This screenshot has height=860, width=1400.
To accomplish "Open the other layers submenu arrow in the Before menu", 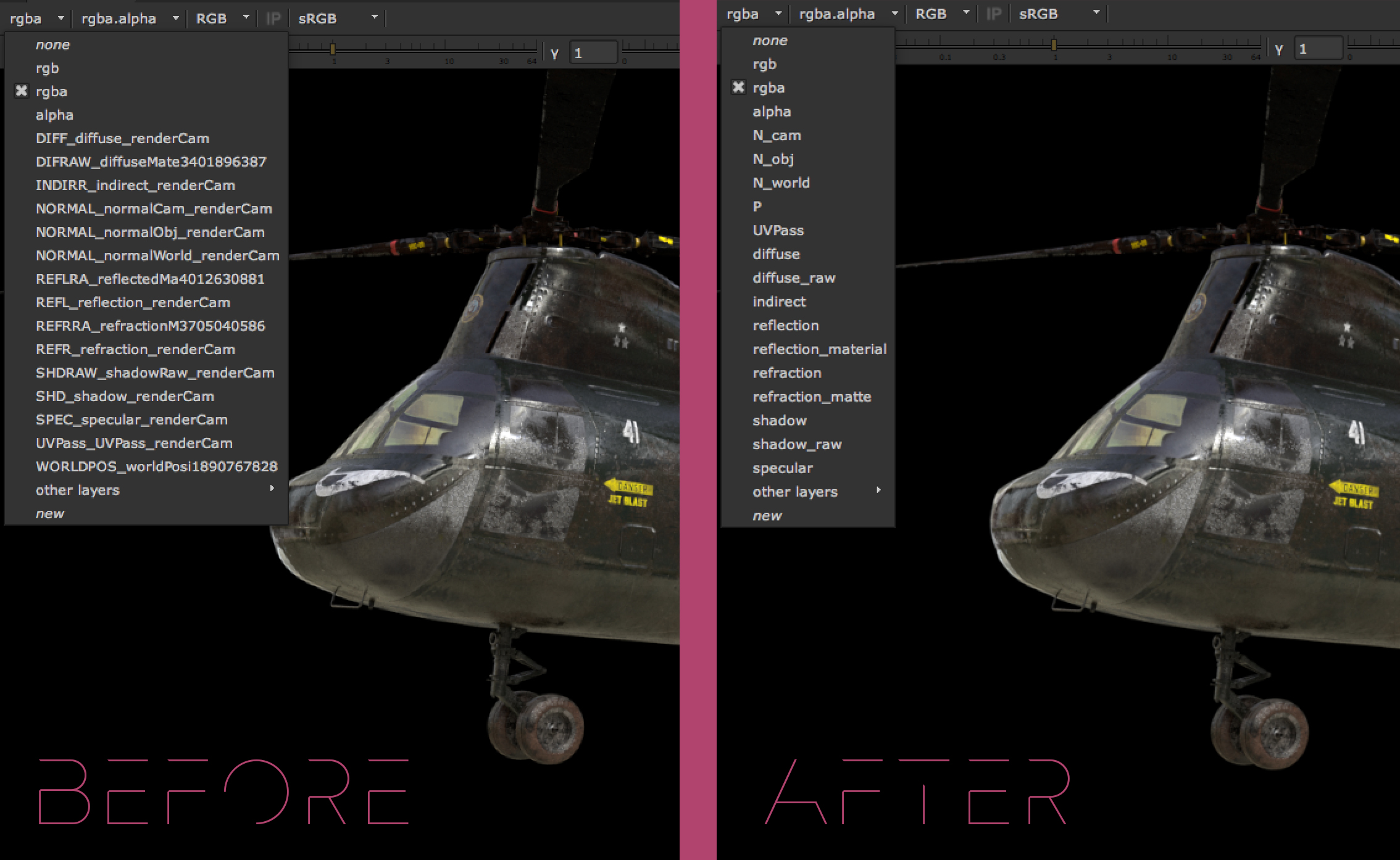I will [x=272, y=489].
